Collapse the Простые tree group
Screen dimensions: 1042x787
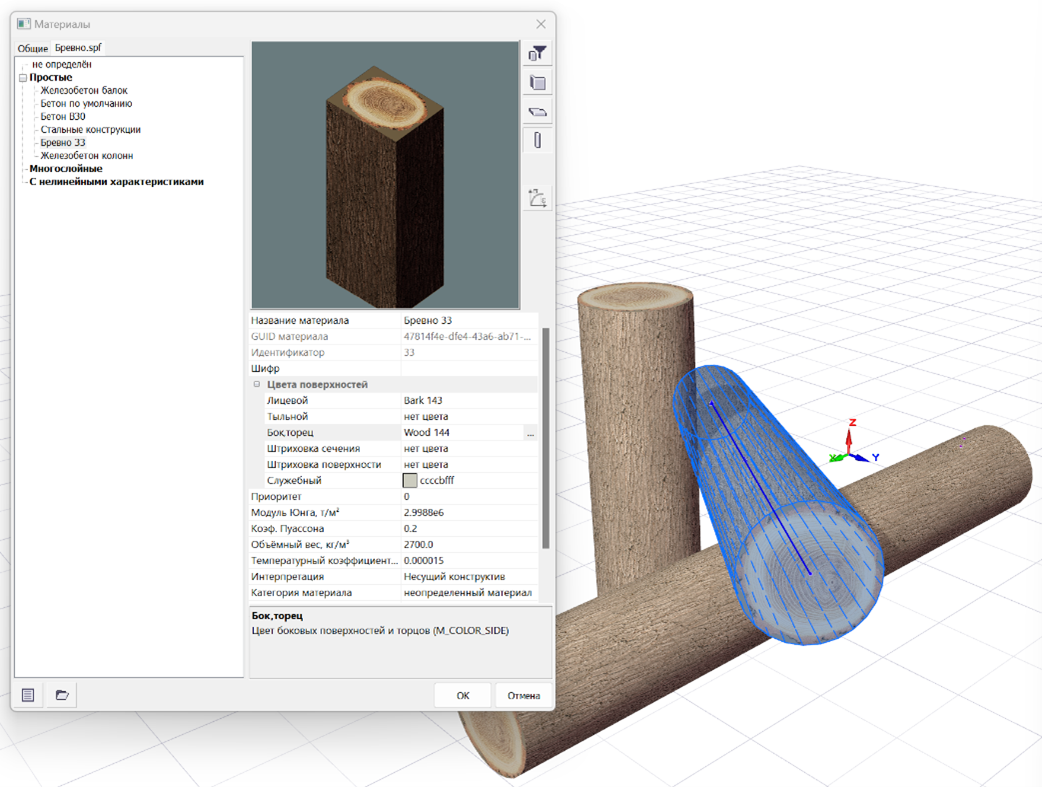point(23,78)
